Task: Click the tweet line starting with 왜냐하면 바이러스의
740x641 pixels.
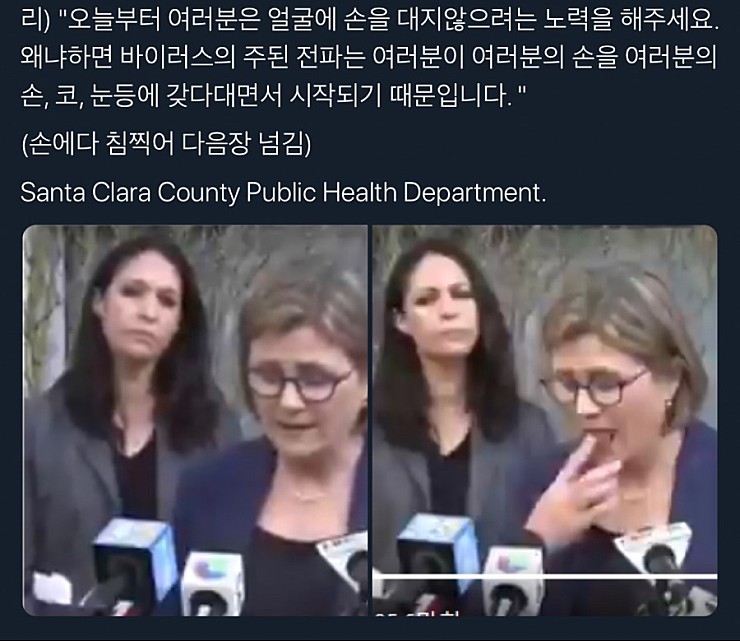Action: 369,58
